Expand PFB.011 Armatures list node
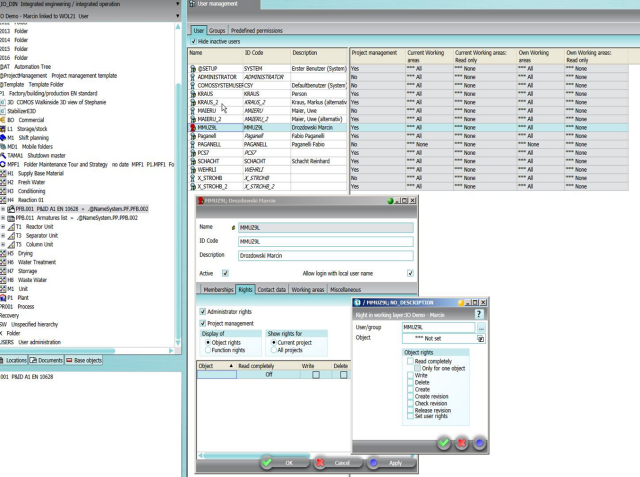This screenshot has height=477, width=640. (x=3, y=218)
